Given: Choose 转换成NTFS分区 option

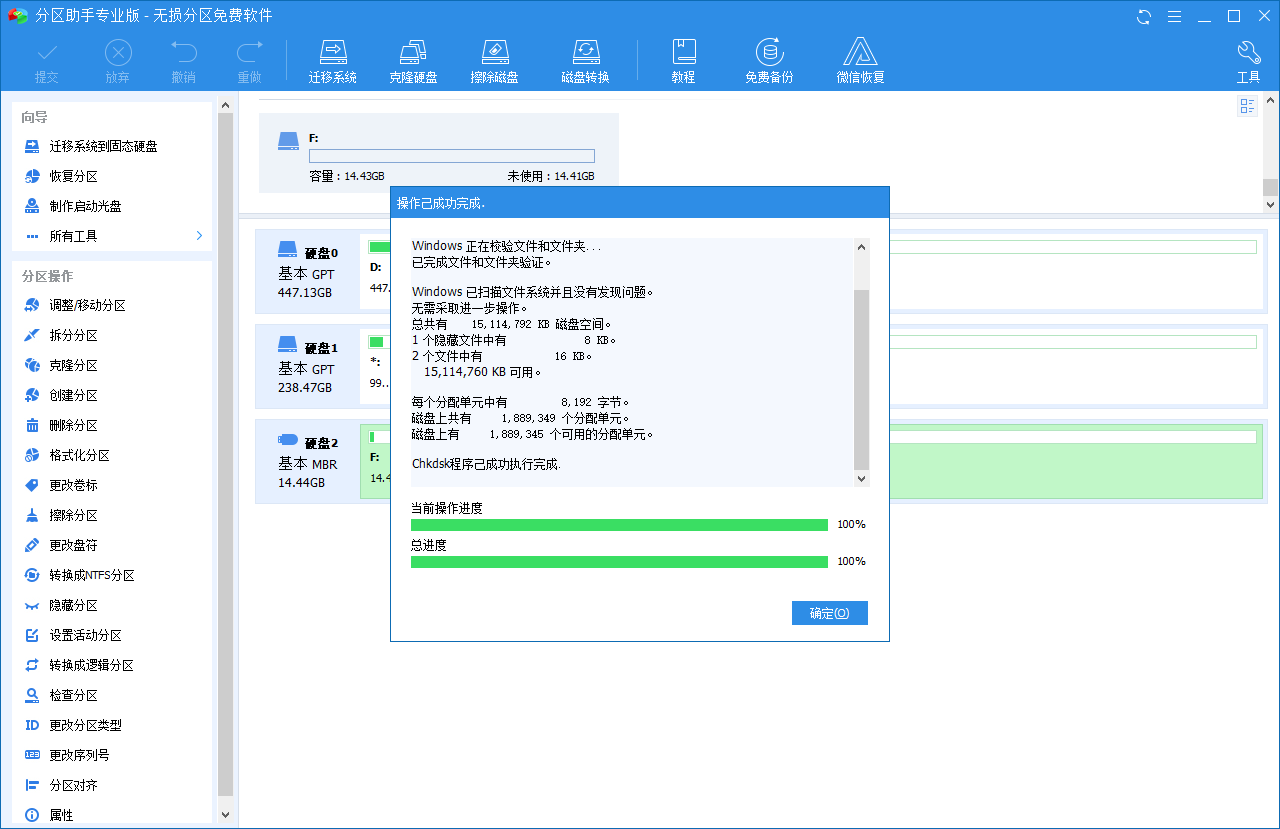Looking at the screenshot, I should tap(79, 575).
